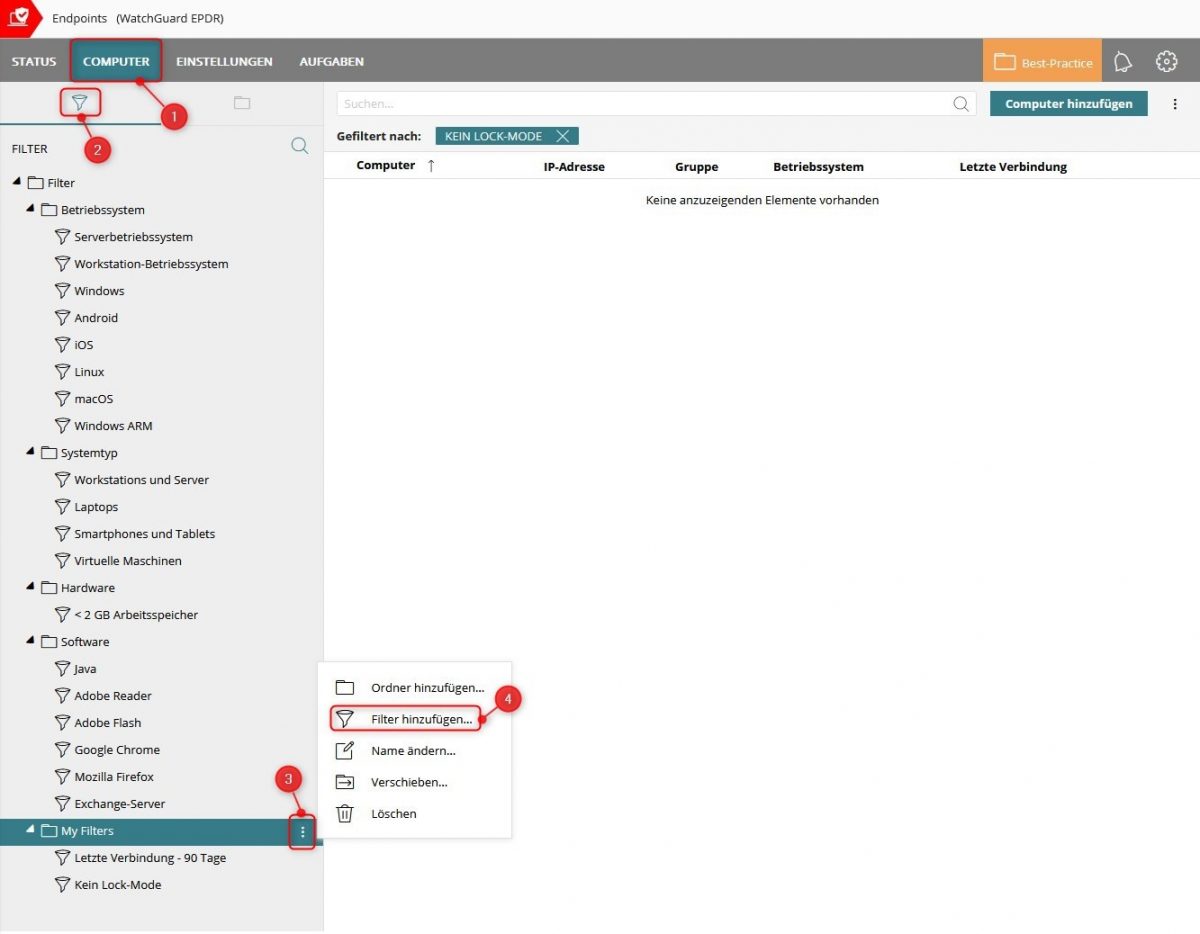
Task: Collapse the Software folder
Action: 32,641
